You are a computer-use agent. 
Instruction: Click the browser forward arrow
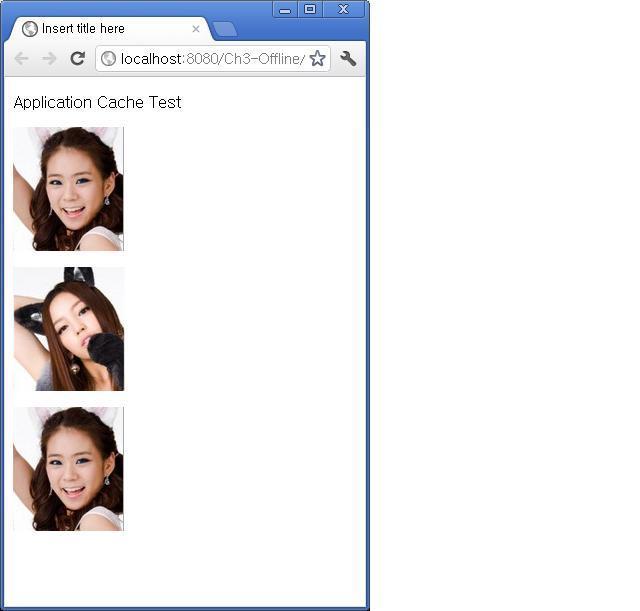coord(49,59)
